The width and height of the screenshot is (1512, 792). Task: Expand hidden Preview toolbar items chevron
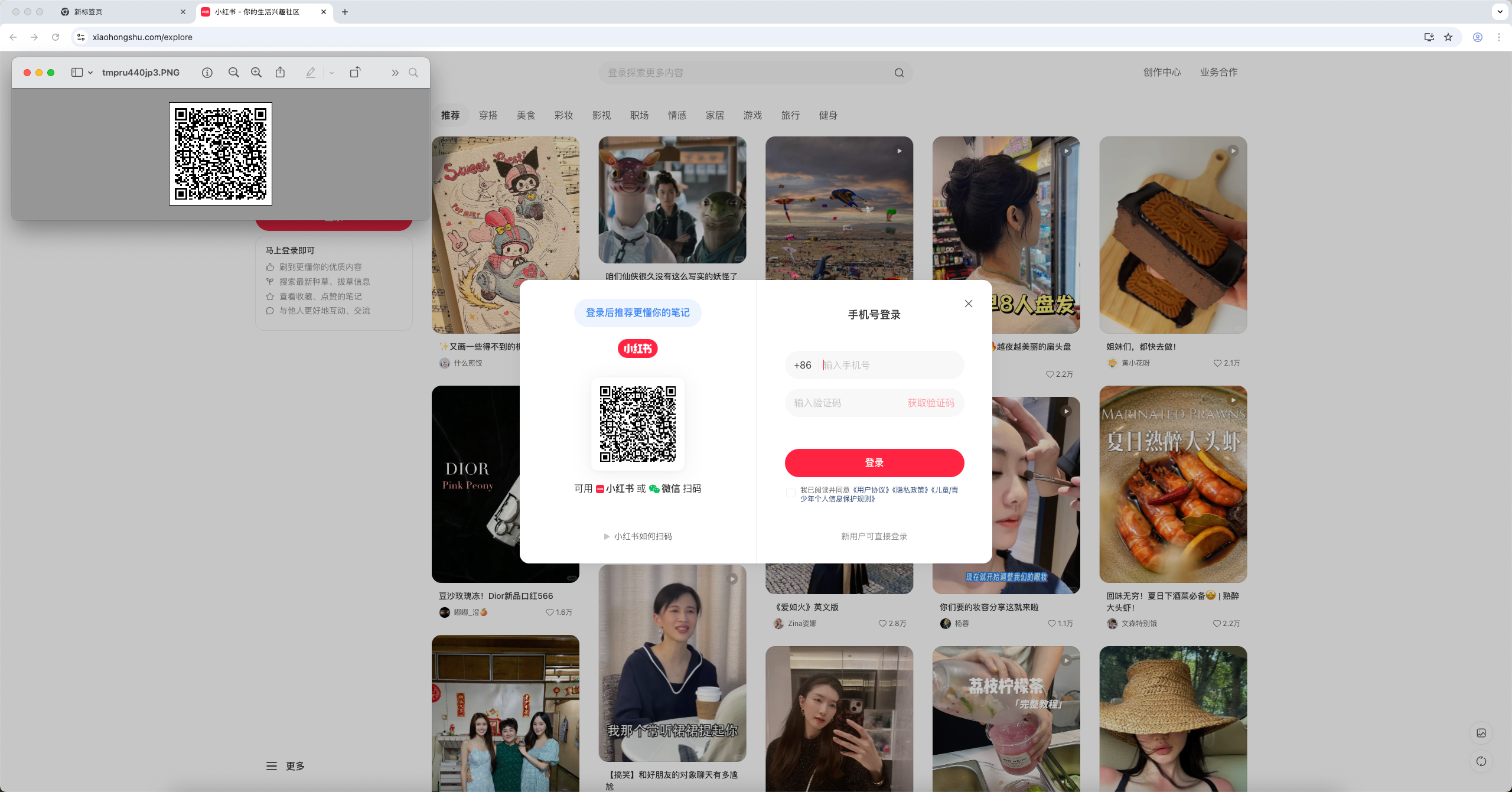point(395,73)
